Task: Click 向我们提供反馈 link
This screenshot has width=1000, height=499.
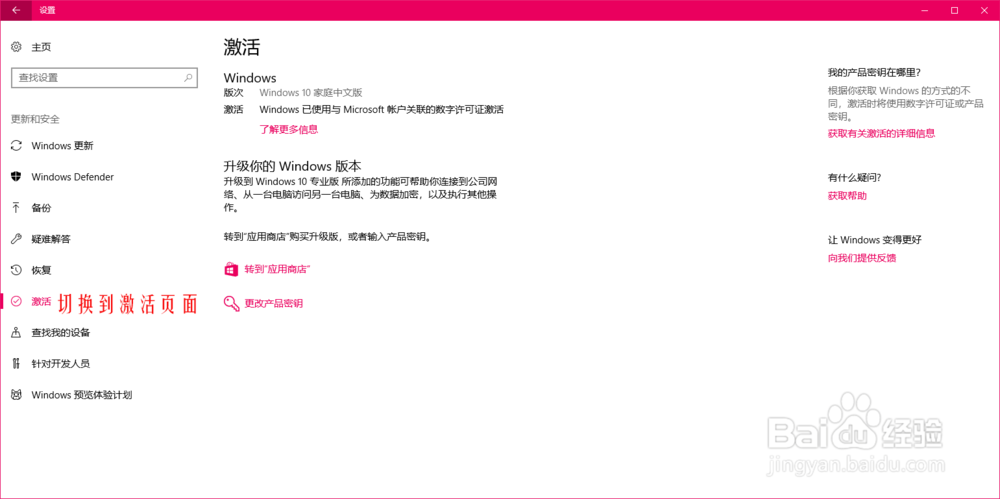Action: 862,258
